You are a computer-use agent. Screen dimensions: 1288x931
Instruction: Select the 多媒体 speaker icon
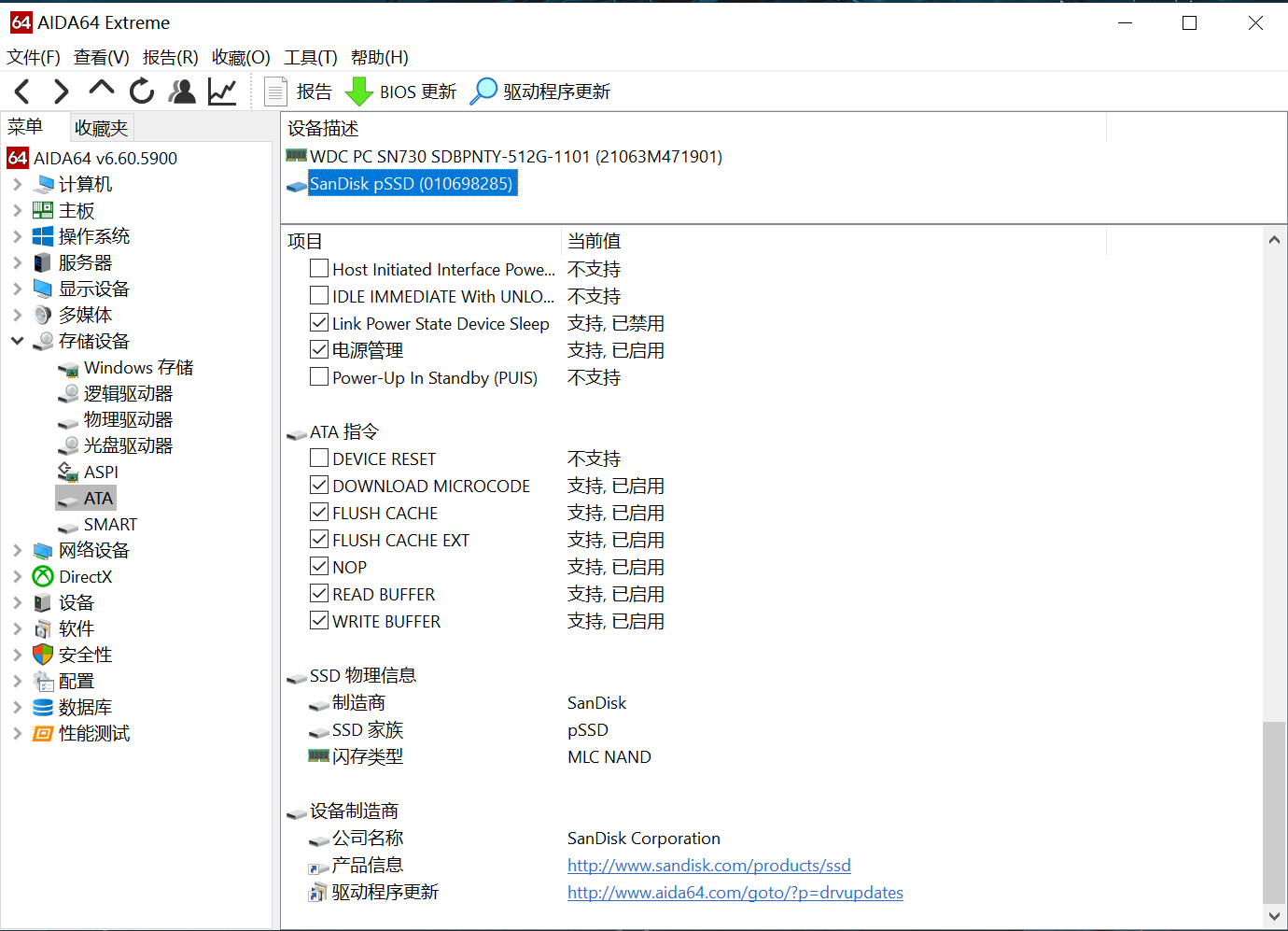[43, 315]
